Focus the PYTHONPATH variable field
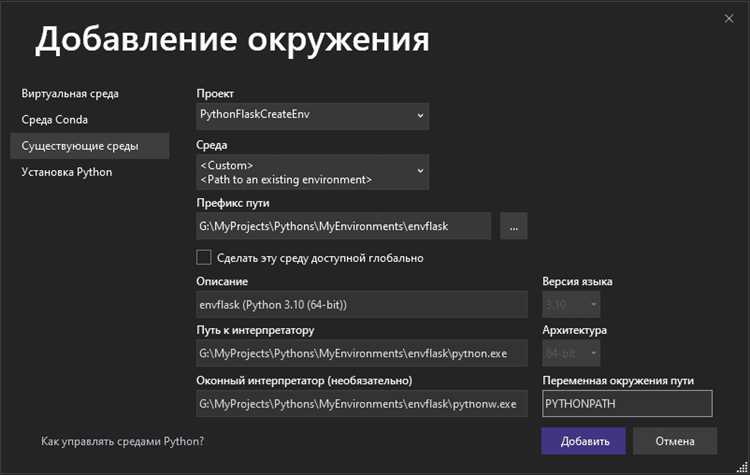 627,404
